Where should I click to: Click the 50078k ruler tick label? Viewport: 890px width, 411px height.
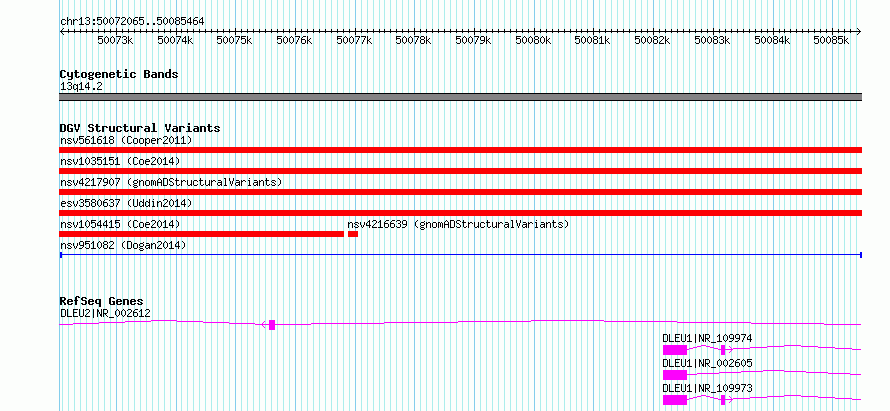414,40
